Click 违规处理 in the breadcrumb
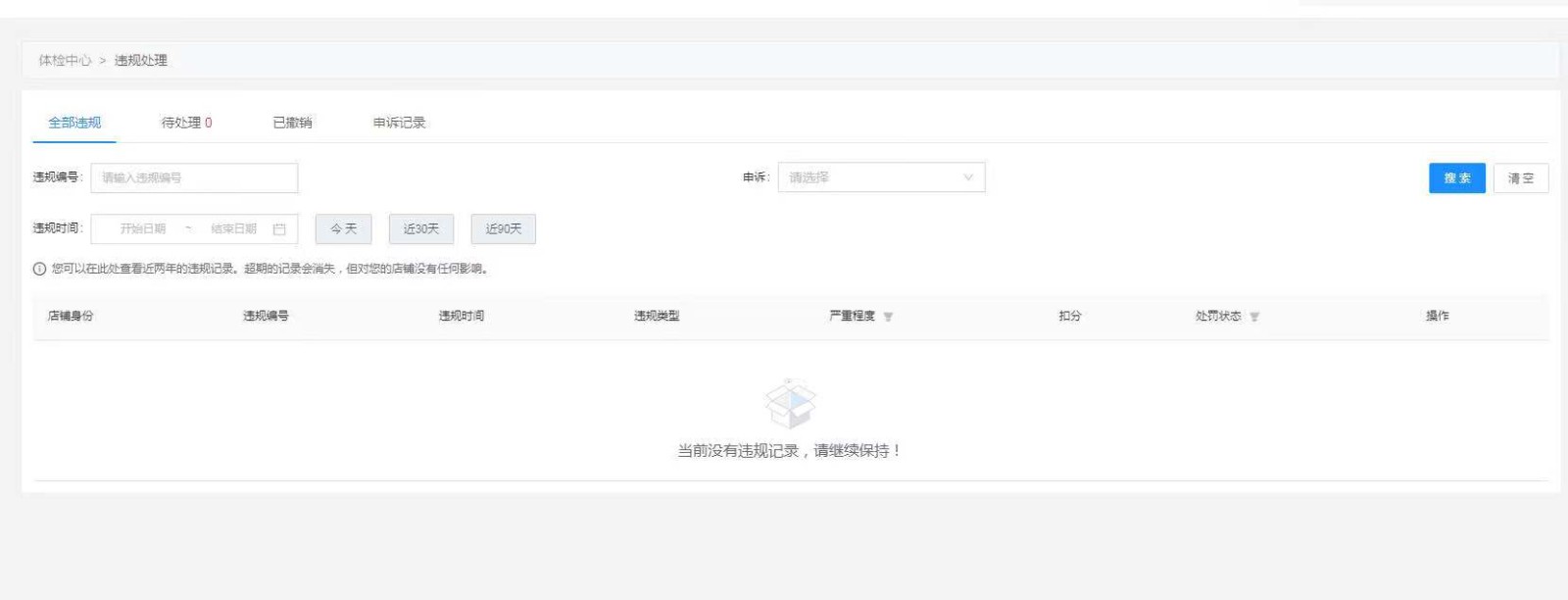Image resolution: width=1568 pixels, height=600 pixels. point(141,60)
